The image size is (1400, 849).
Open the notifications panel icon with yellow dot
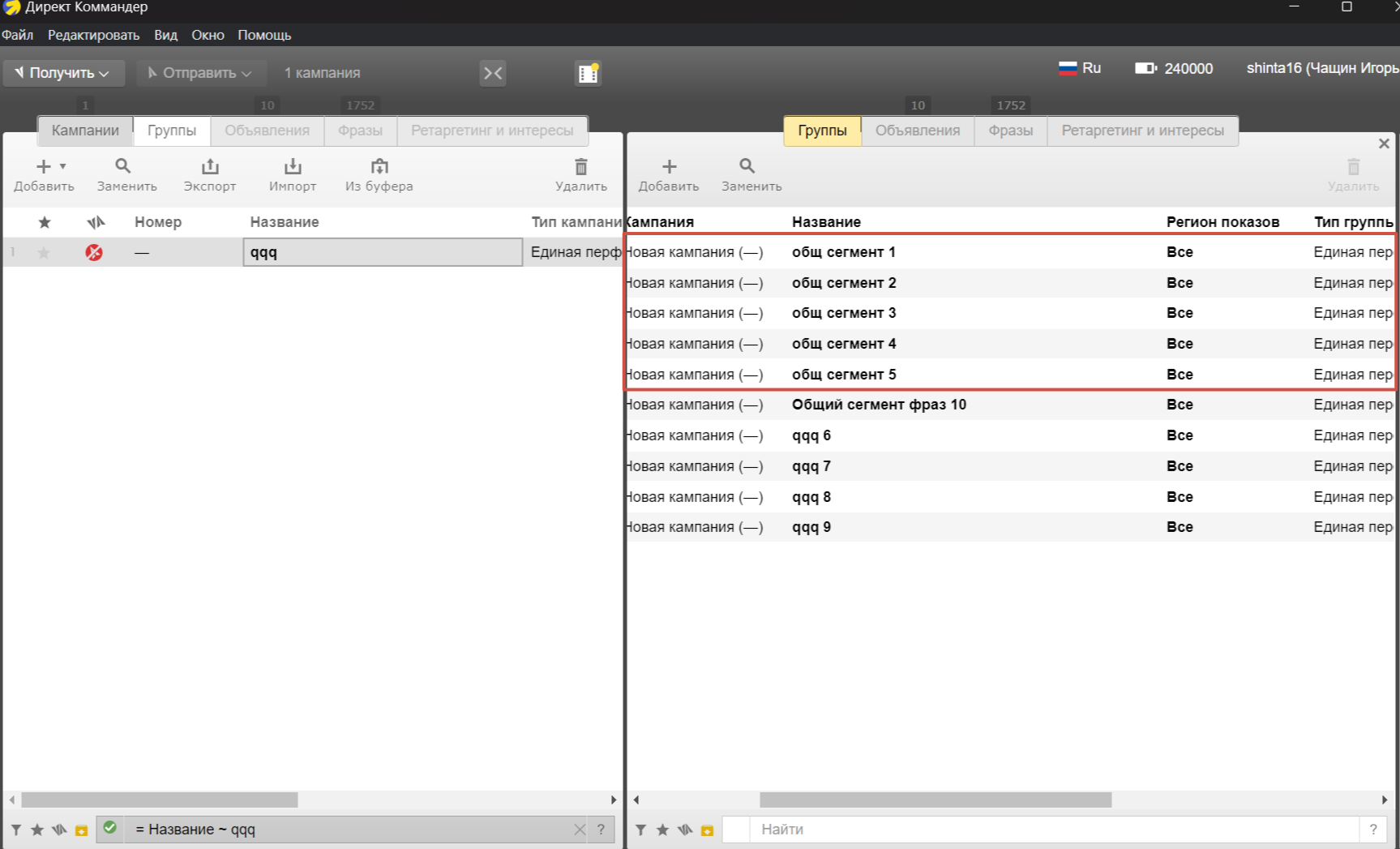tap(588, 73)
